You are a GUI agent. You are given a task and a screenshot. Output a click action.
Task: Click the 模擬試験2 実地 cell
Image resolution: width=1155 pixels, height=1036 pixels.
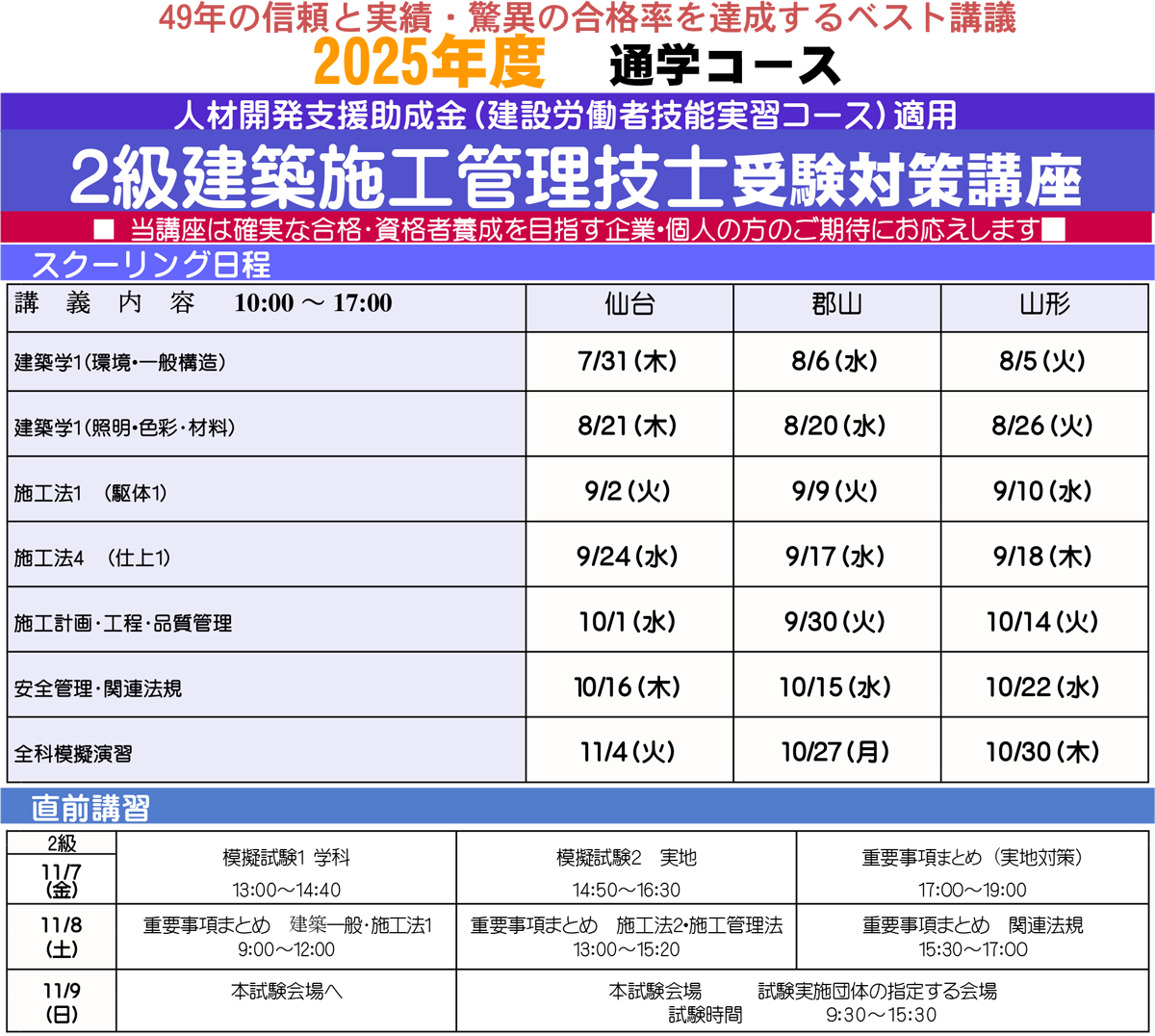tap(627, 868)
